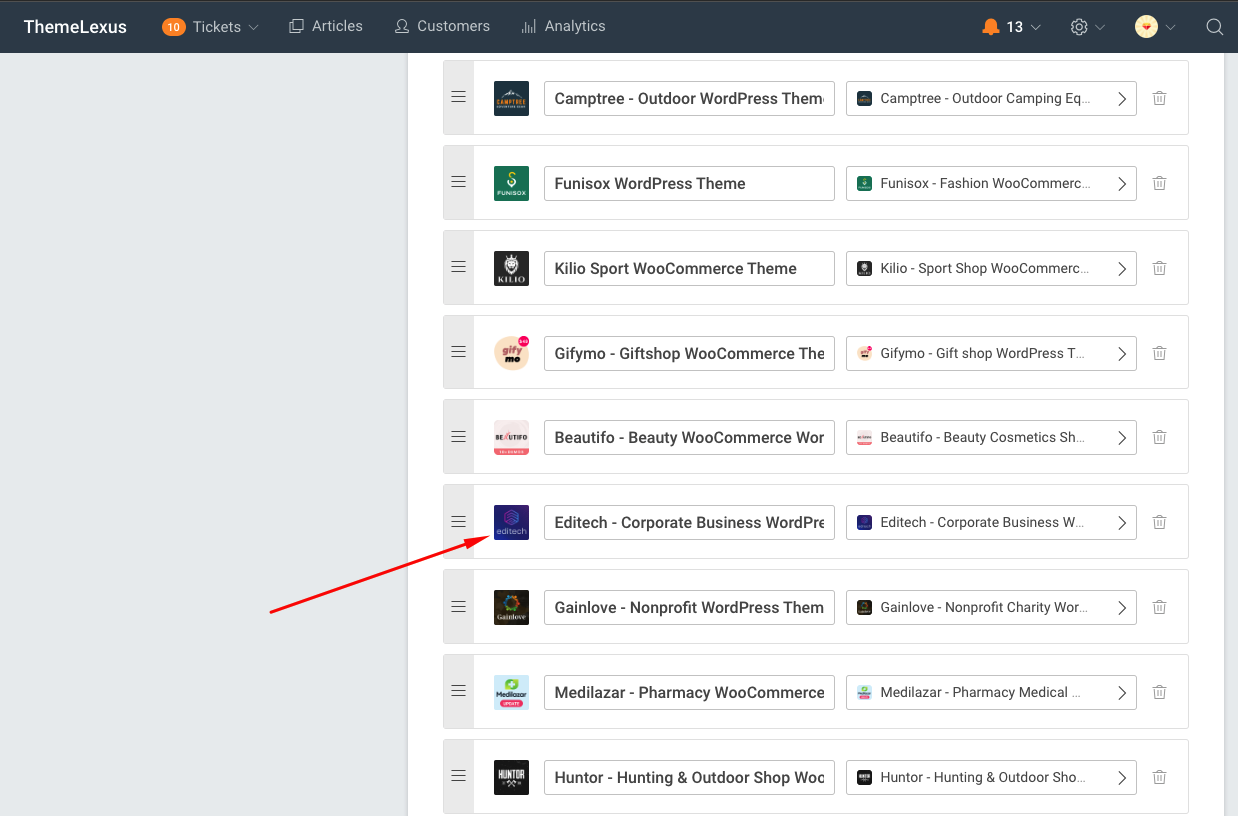Click the Beautifo logo thumbnail
The height and width of the screenshot is (816, 1238).
(x=511, y=437)
